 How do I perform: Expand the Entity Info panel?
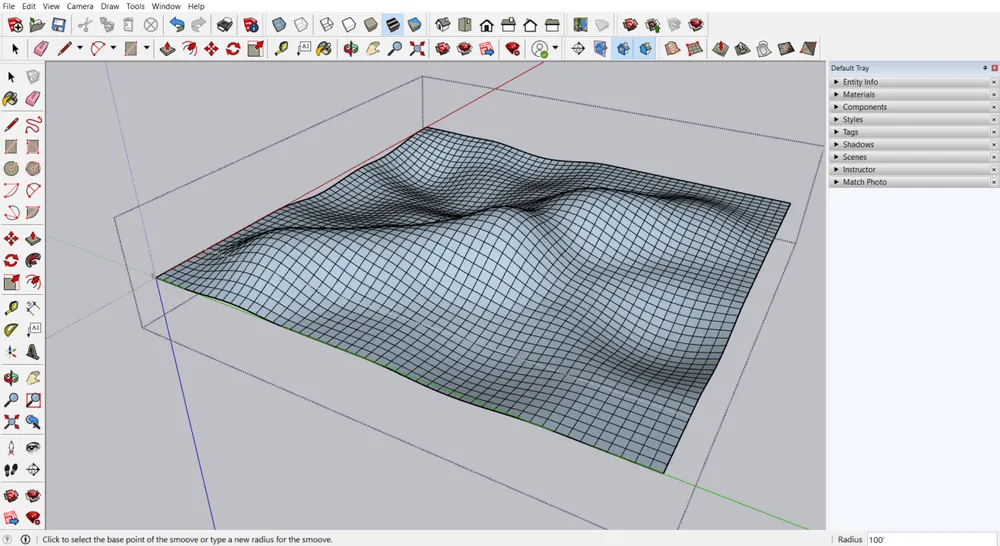click(x=913, y=82)
